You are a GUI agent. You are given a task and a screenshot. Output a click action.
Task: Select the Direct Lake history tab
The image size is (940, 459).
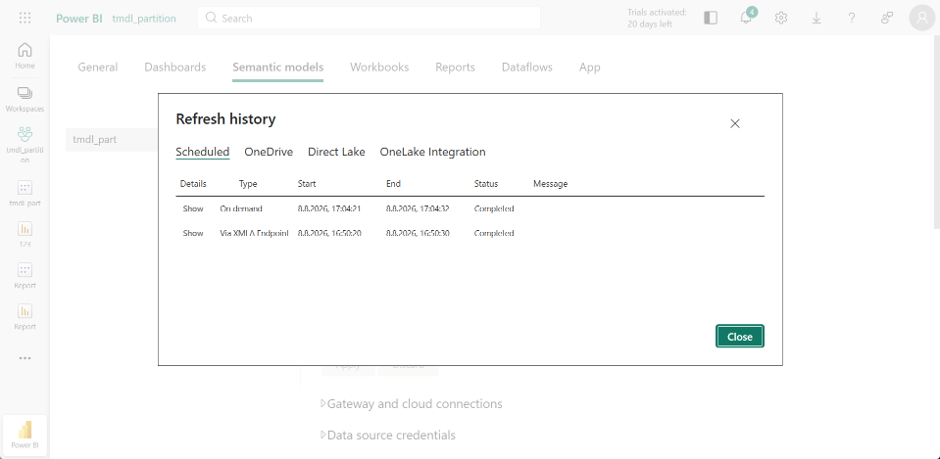[336, 152]
